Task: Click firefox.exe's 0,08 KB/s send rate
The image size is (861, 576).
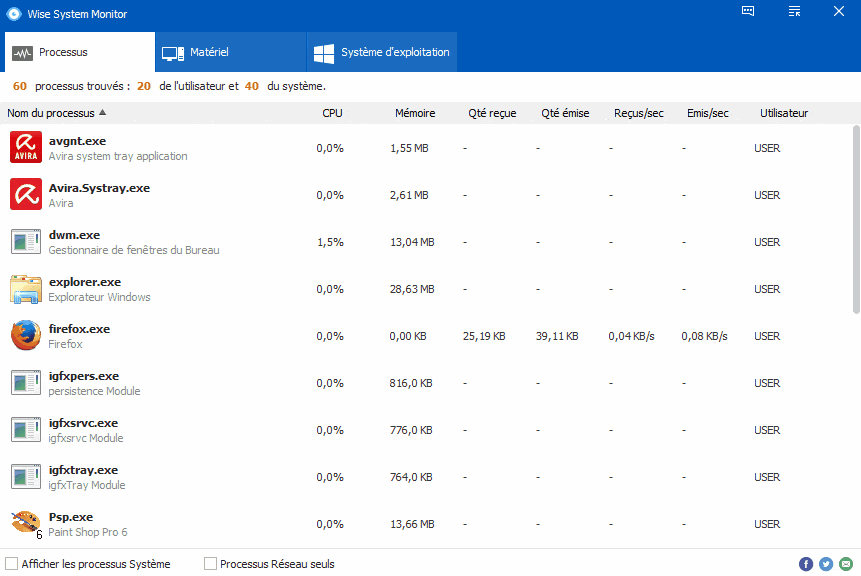Action: [x=705, y=336]
